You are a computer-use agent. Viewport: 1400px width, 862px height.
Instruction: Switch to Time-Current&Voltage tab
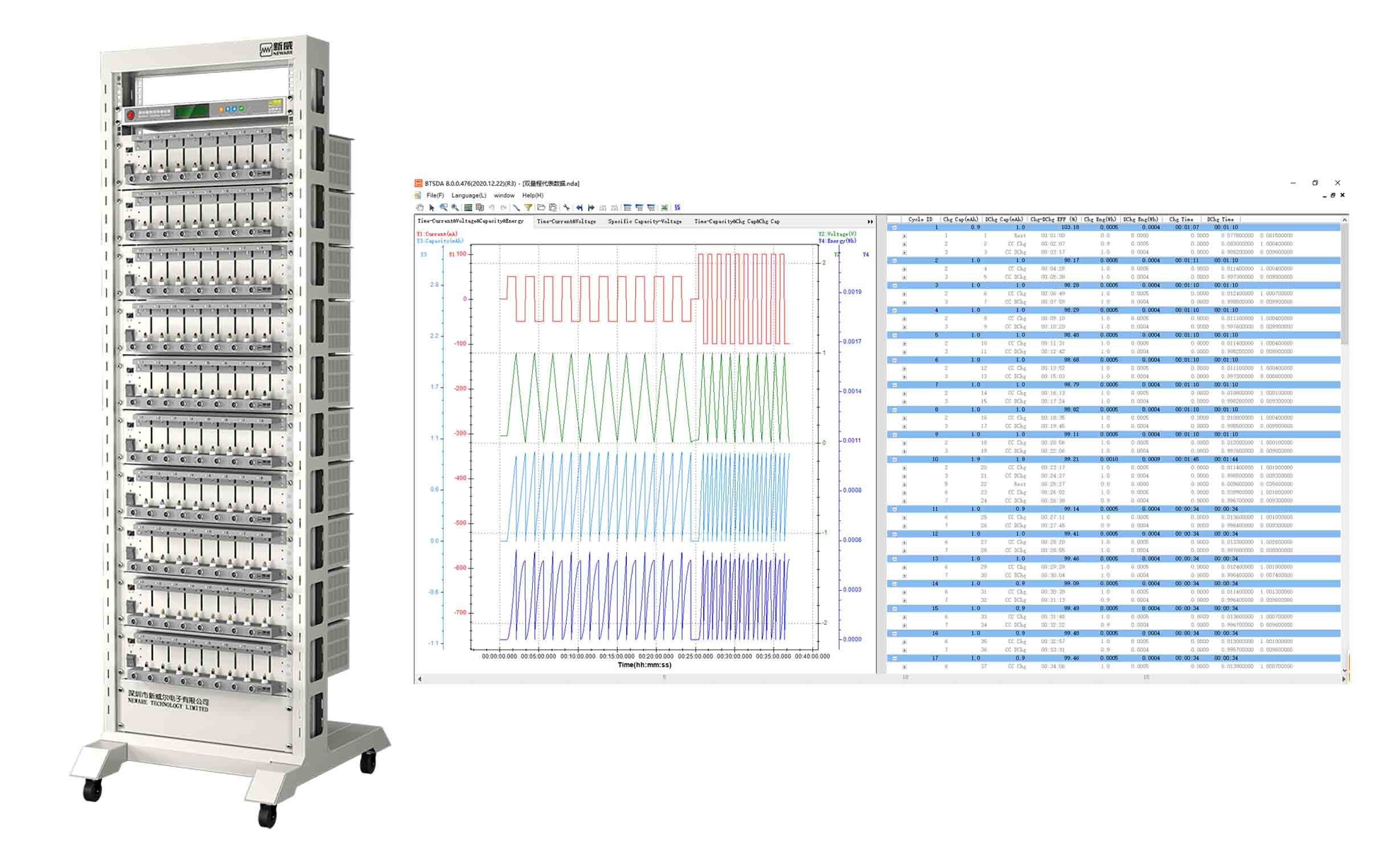pos(566,221)
